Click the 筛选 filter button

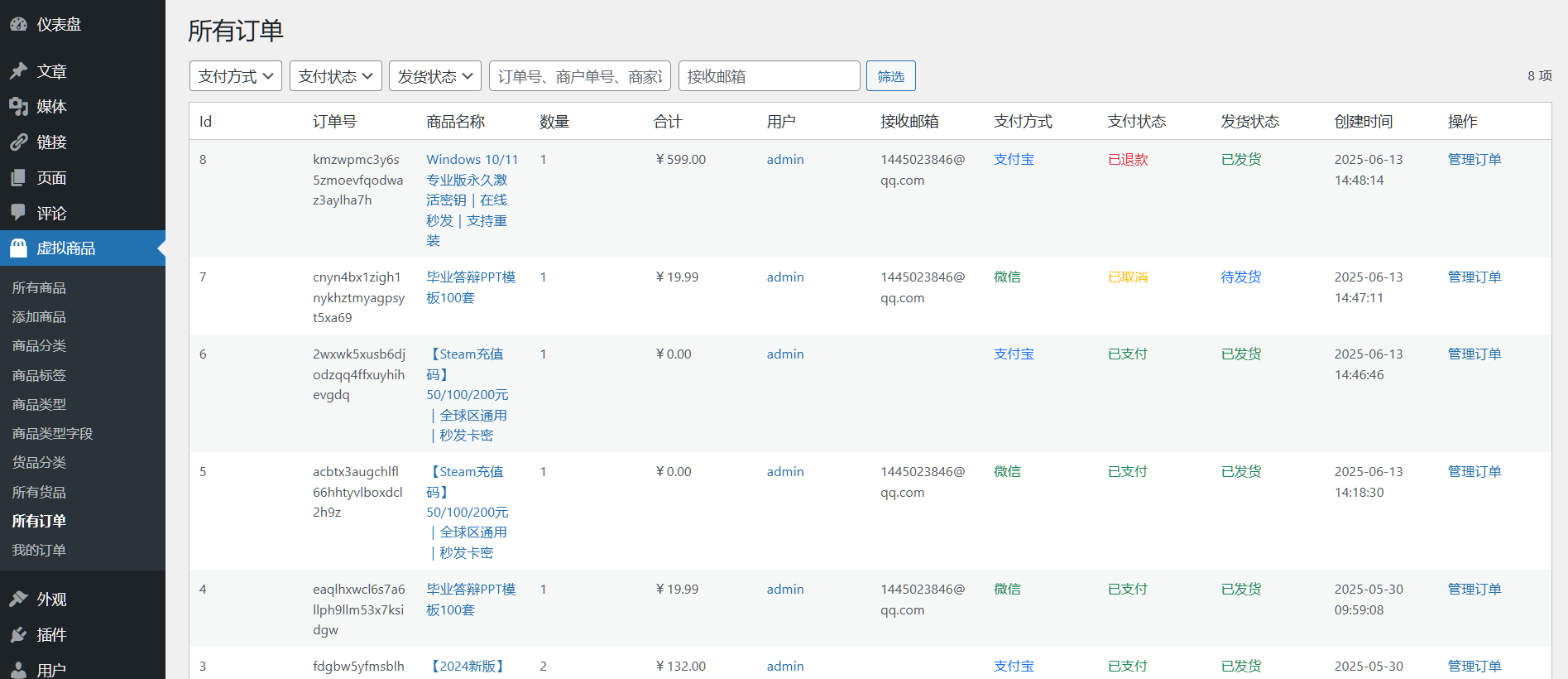coord(891,76)
